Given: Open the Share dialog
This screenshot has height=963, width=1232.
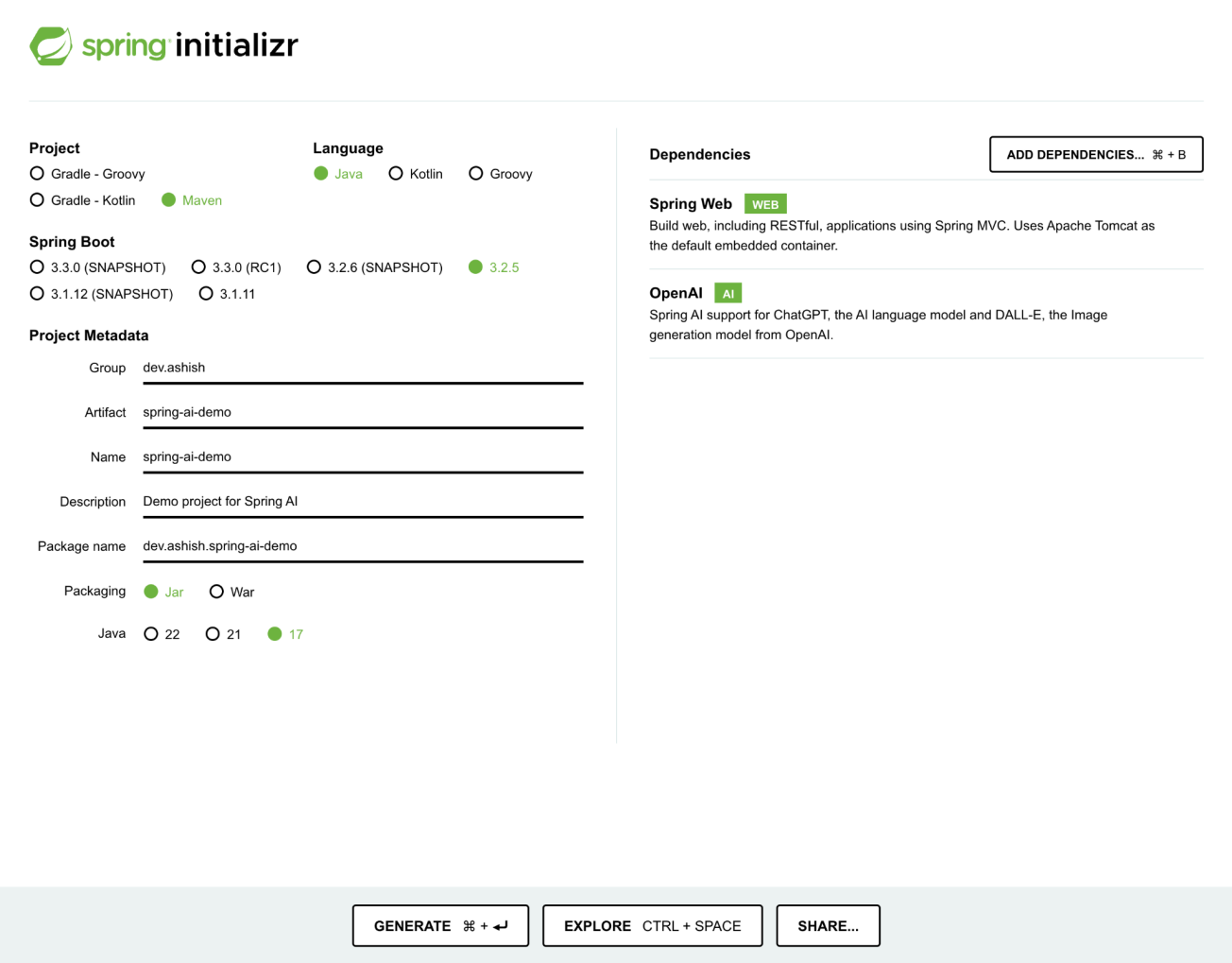Looking at the screenshot, I should [828, 925].
